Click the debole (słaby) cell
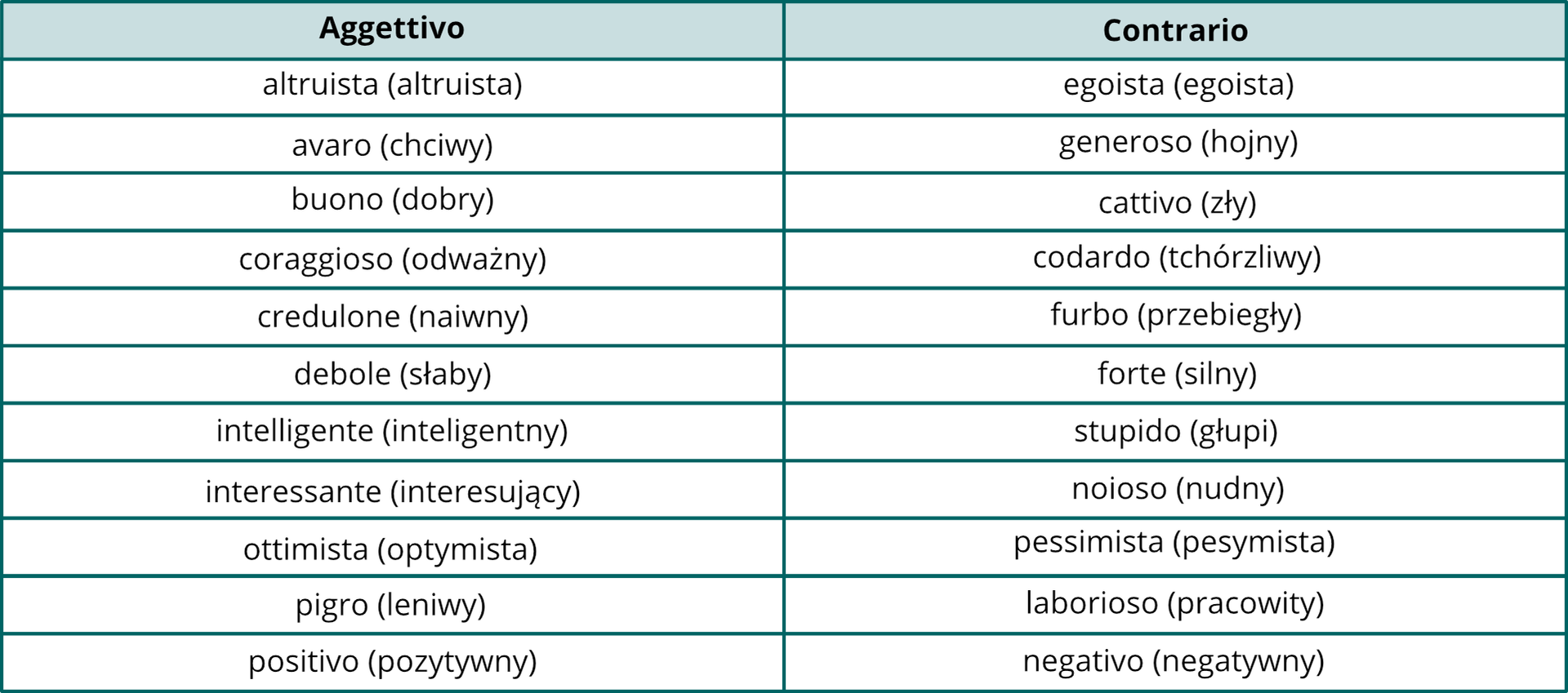The height and width of the screenshot is (693, 1568). point(392,374)
